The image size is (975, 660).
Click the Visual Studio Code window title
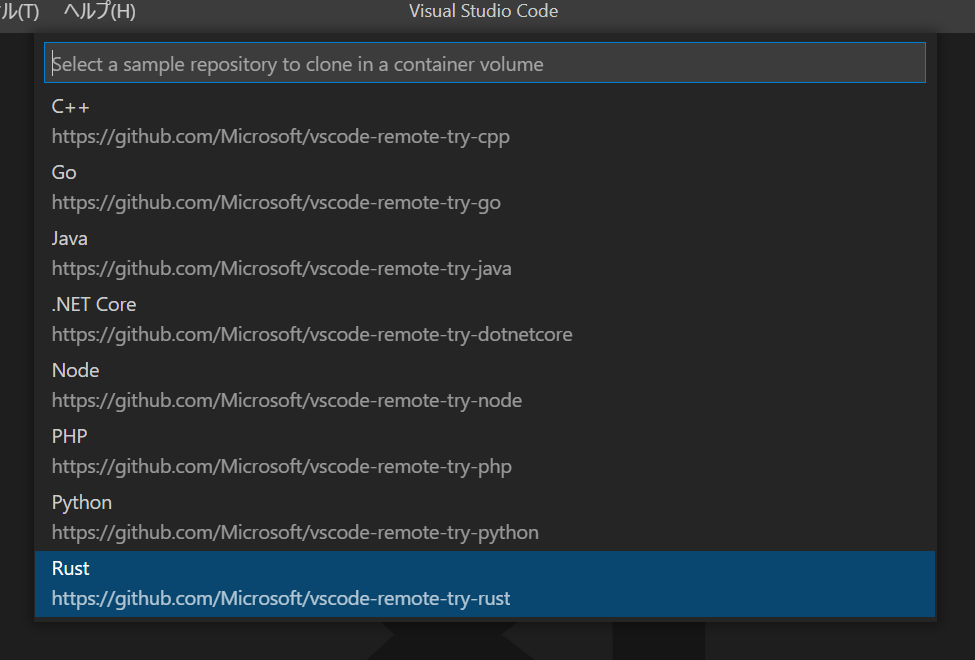(484, 11)
